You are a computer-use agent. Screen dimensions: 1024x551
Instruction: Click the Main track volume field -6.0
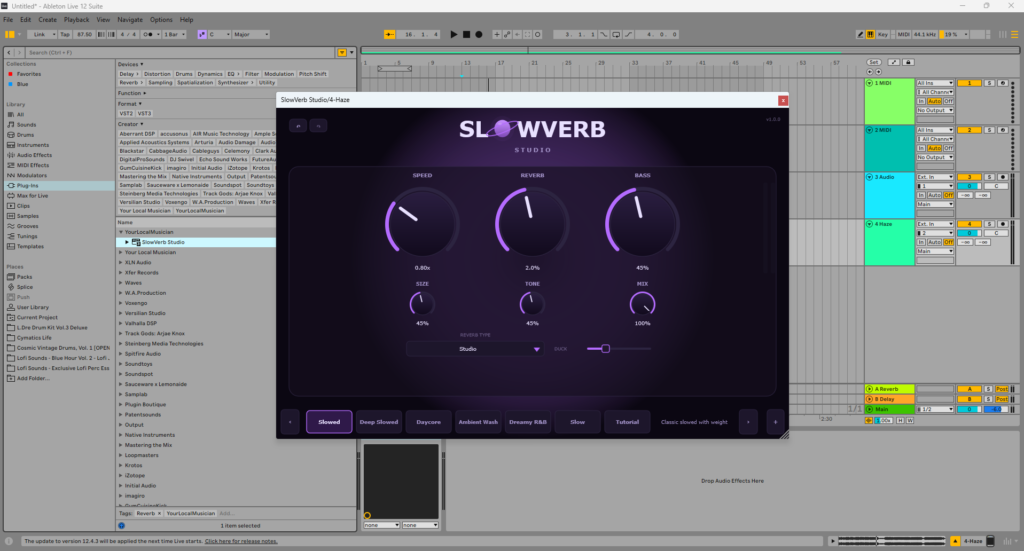[995, 409]
